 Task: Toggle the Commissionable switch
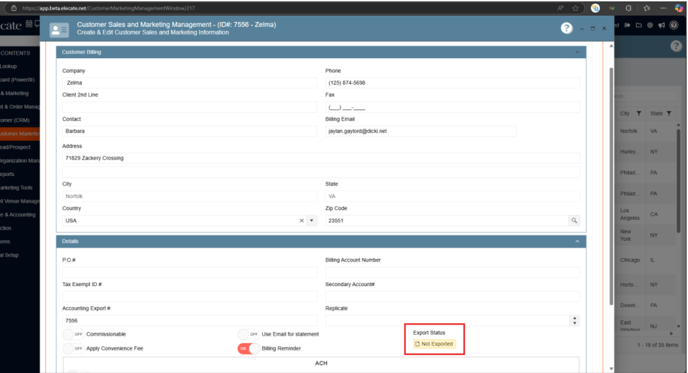73,334
